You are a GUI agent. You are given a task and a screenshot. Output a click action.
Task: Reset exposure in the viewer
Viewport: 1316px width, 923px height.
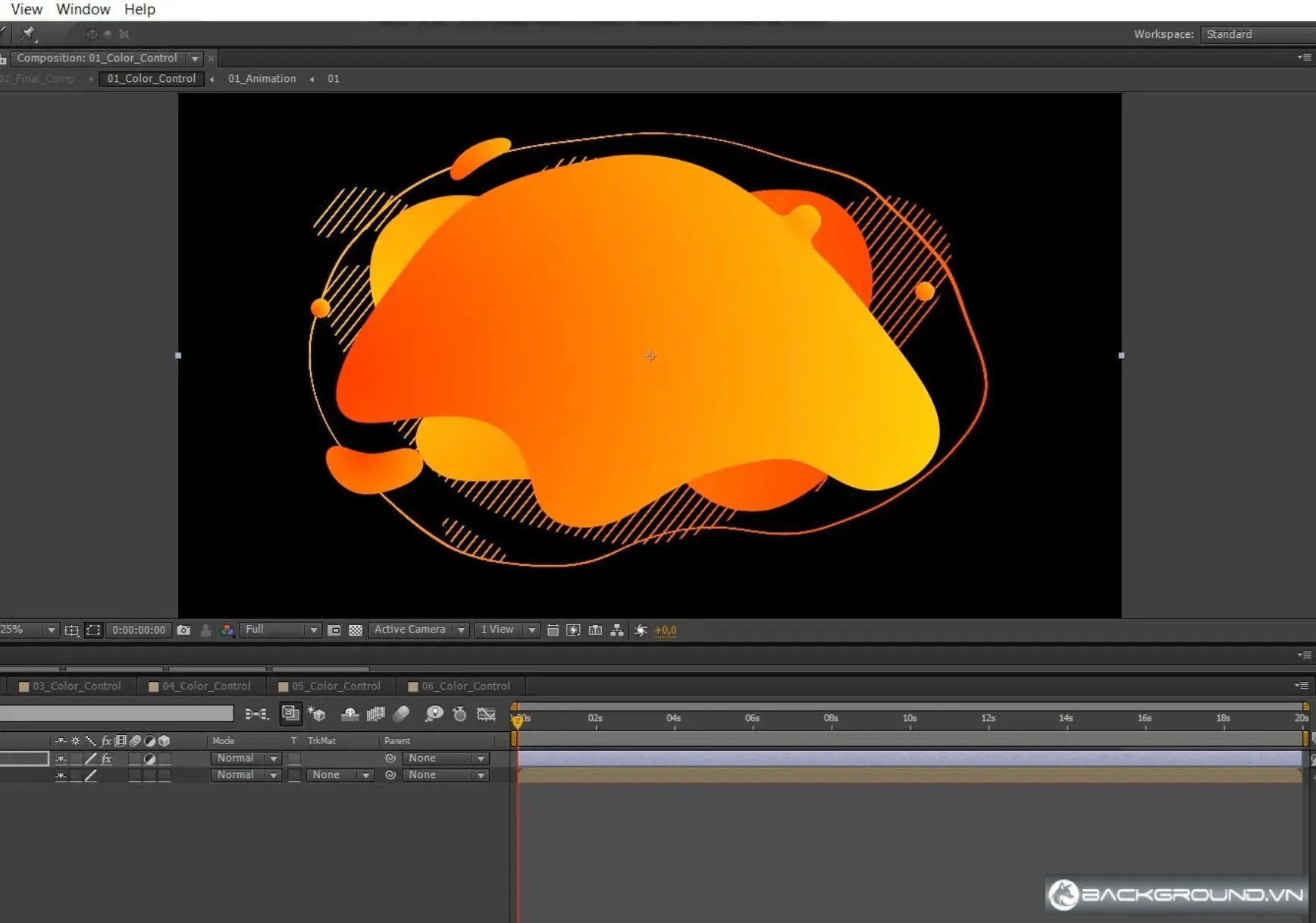(641, 630)
